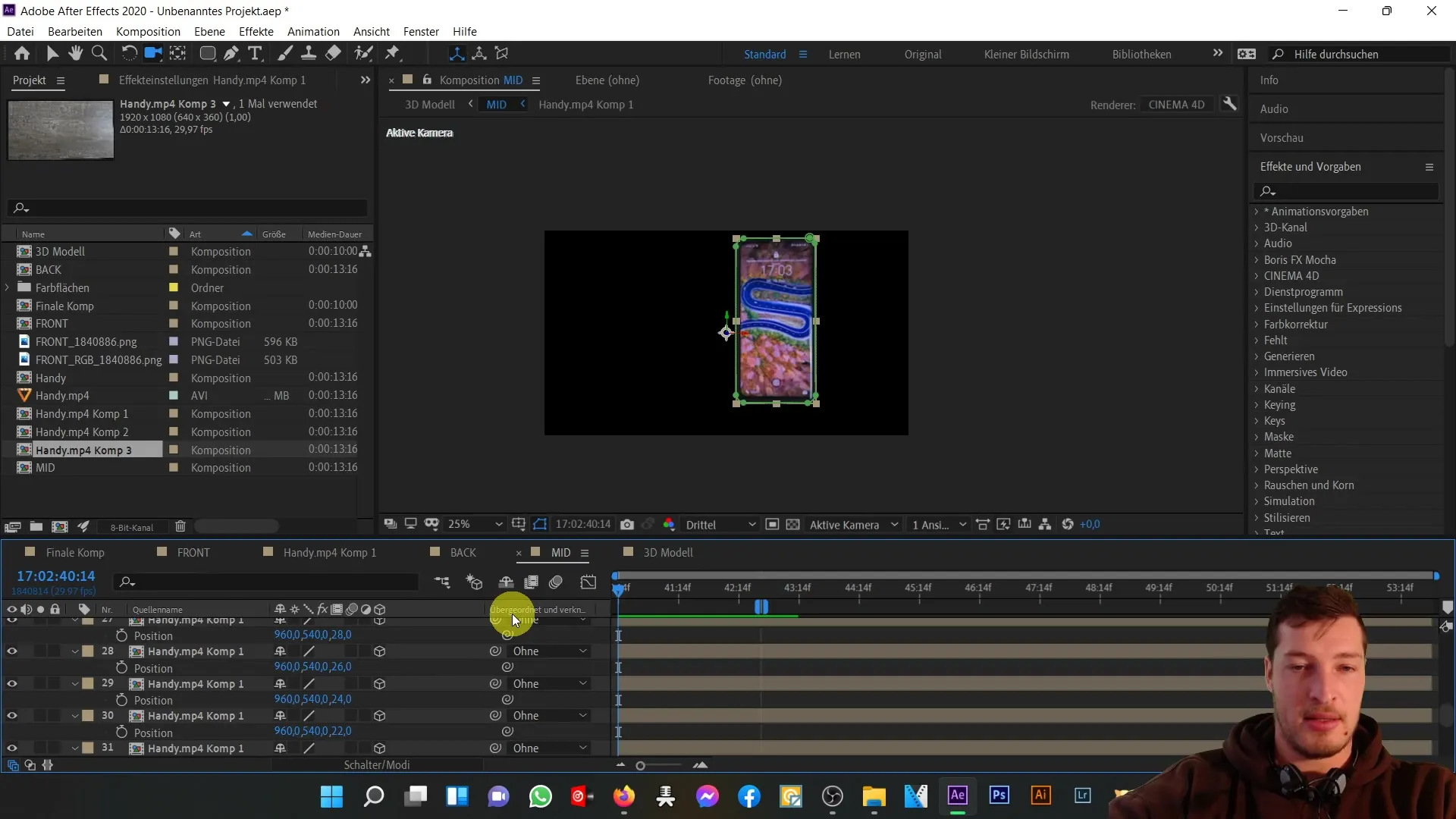Select the Lernen workspace
This screenshot has width=1456, height=819.
[844, 55]
